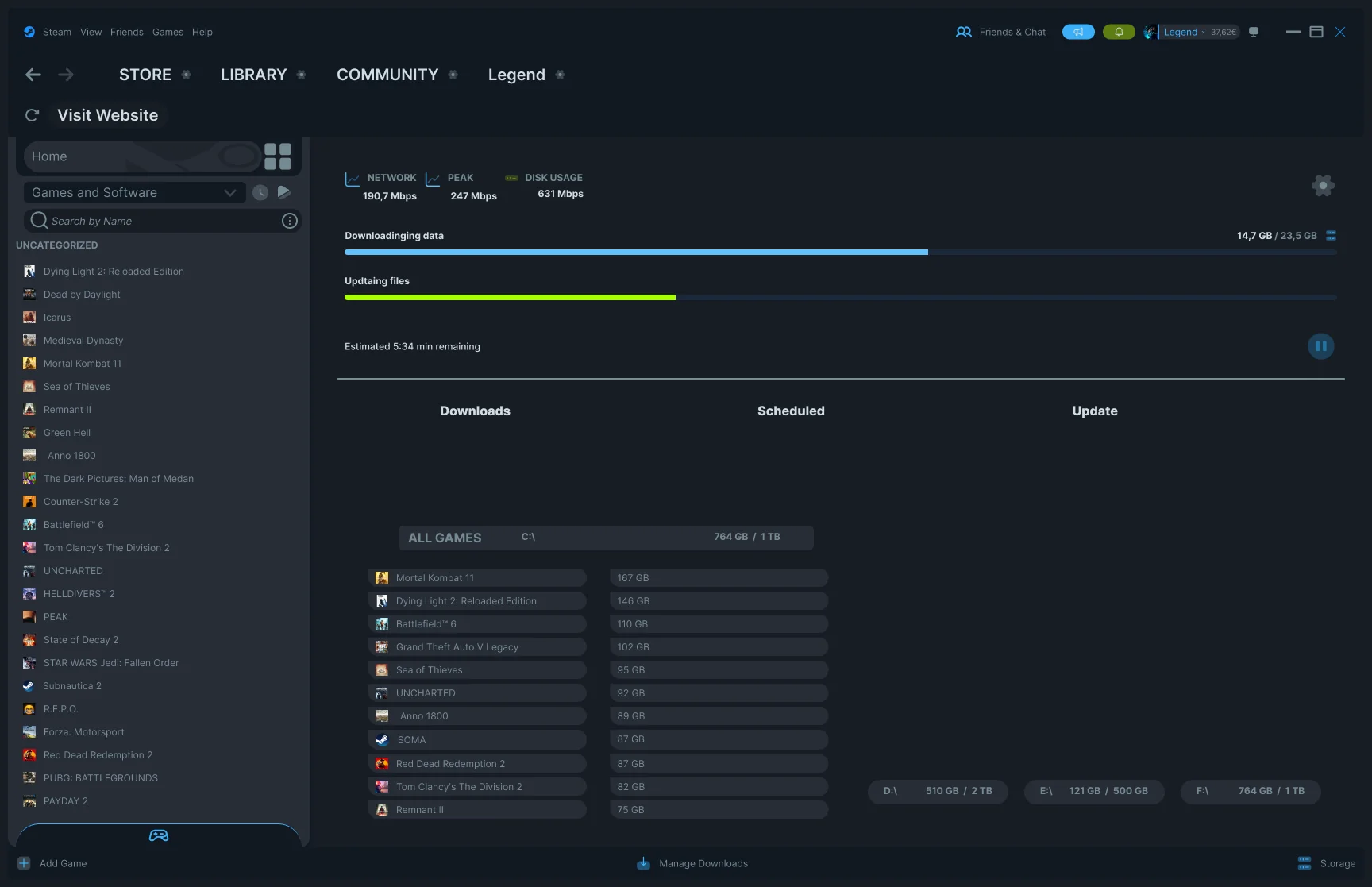Open the LIBRARY dropdown indicator
This screenshot has height=887, width=1372.
click(x=302, y=75)
